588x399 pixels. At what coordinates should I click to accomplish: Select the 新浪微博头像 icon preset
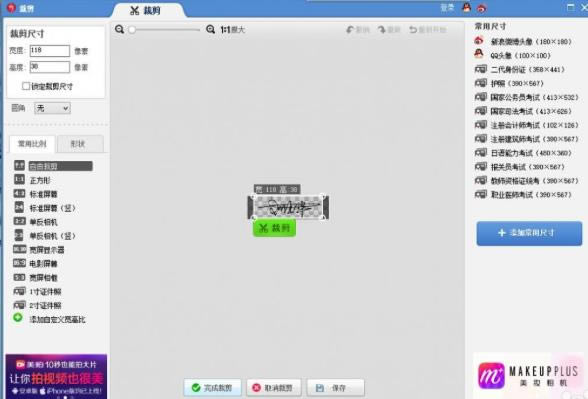coord(479,40)
